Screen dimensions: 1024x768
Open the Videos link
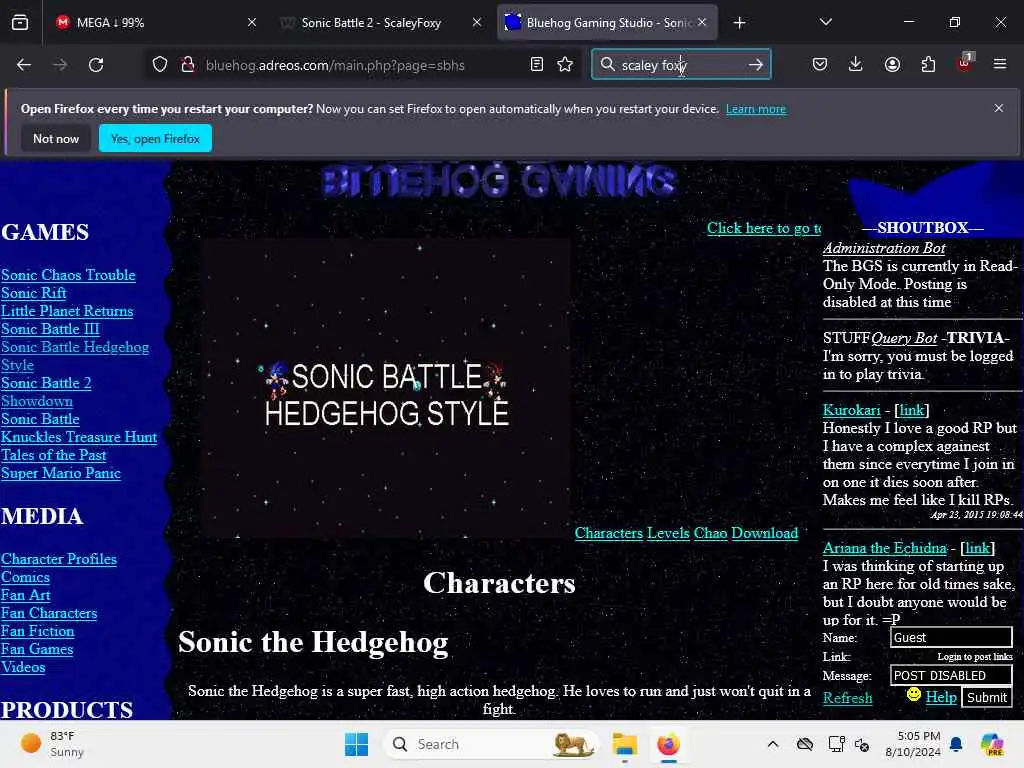pyautogui.click(x=23, y=667)
